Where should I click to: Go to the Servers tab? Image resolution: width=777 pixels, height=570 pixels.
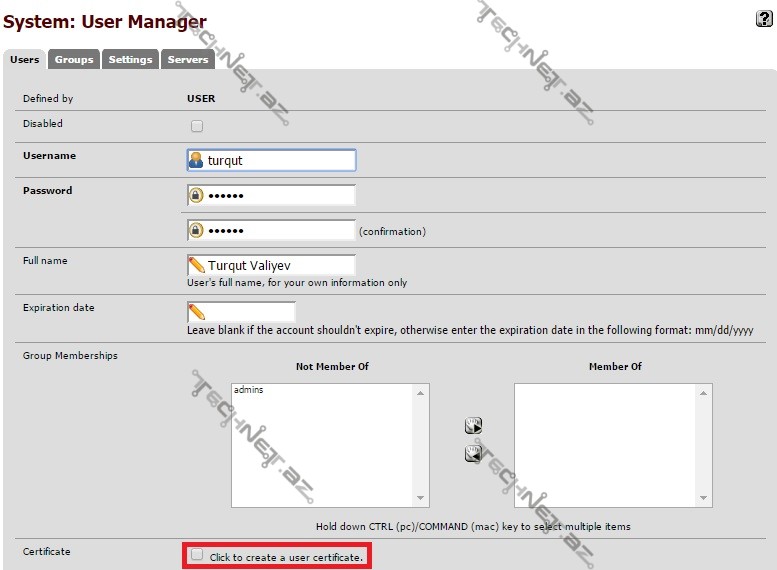188,60
